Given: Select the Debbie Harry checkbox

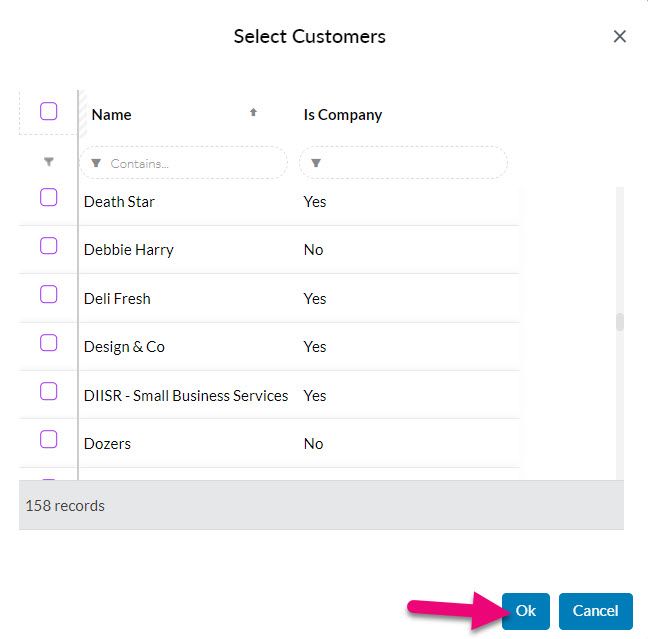Looking at the screenshot, I should point(49,246).
